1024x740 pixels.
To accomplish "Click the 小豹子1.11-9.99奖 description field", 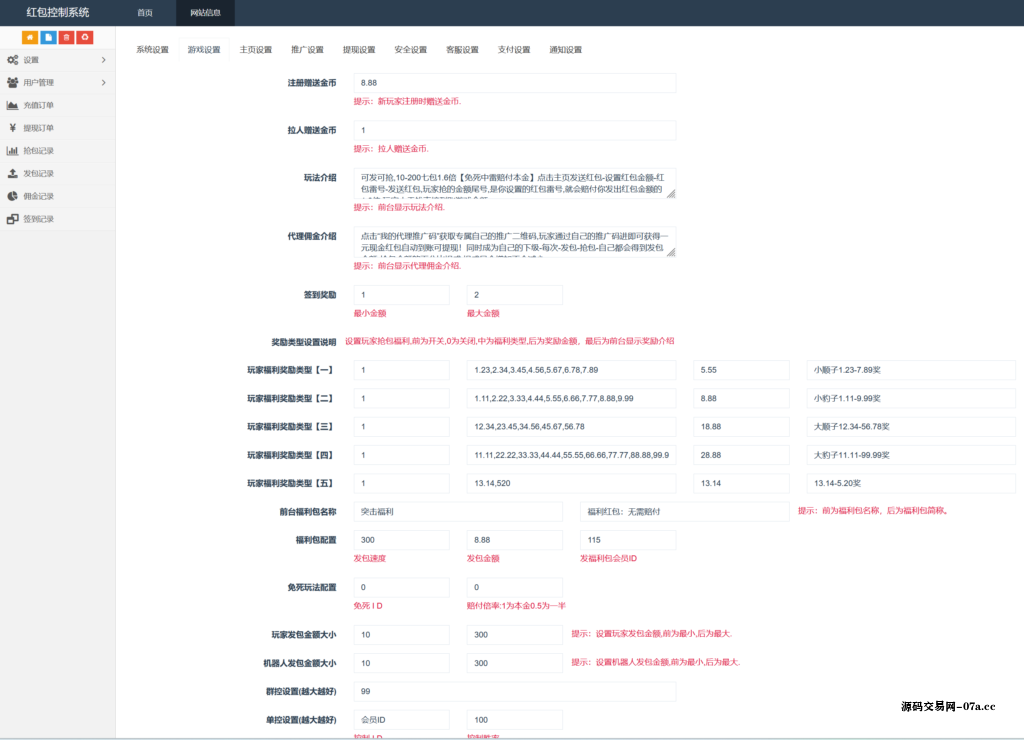I will point(911,398).
